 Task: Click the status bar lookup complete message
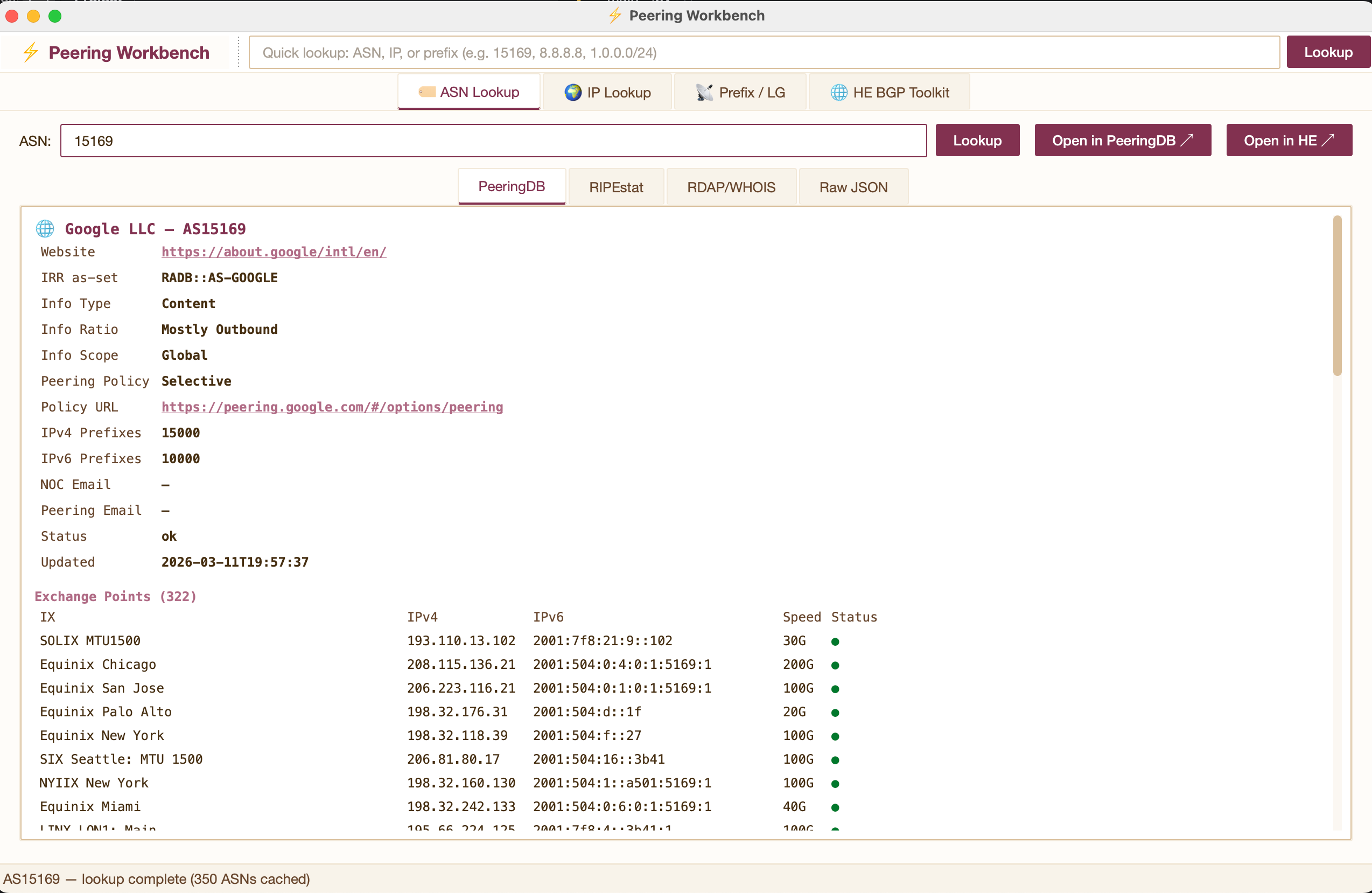point(156,878)
